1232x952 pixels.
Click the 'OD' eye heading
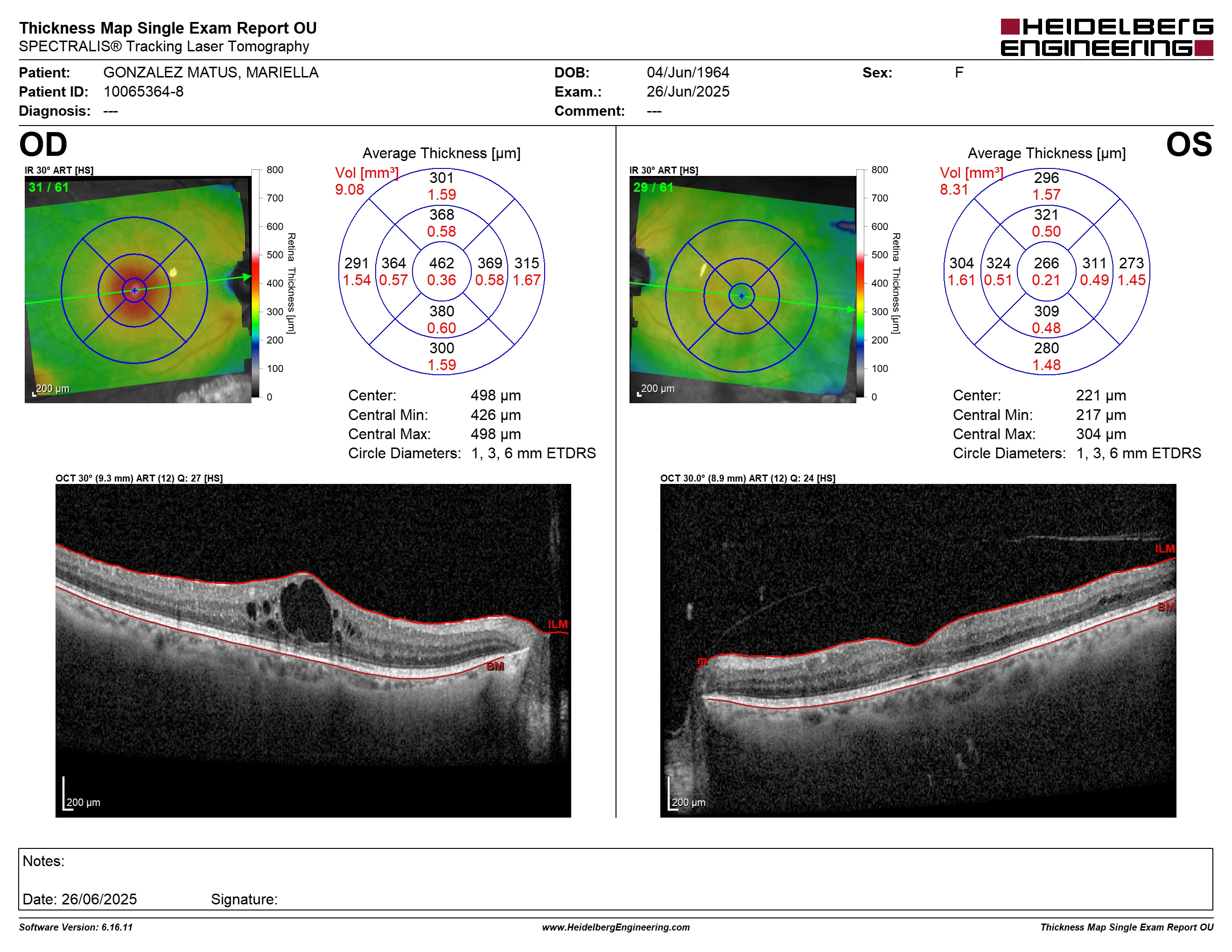(43, 144)
